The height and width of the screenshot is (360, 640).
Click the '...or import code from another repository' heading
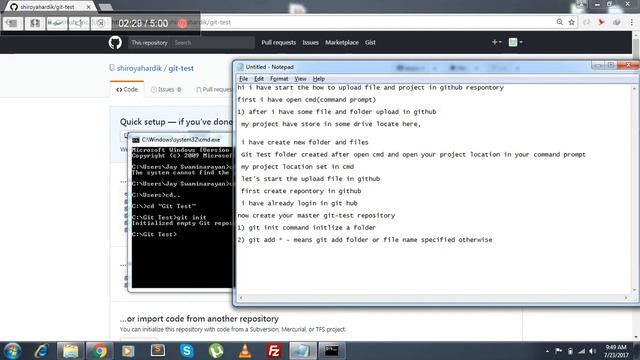[199, 319]
